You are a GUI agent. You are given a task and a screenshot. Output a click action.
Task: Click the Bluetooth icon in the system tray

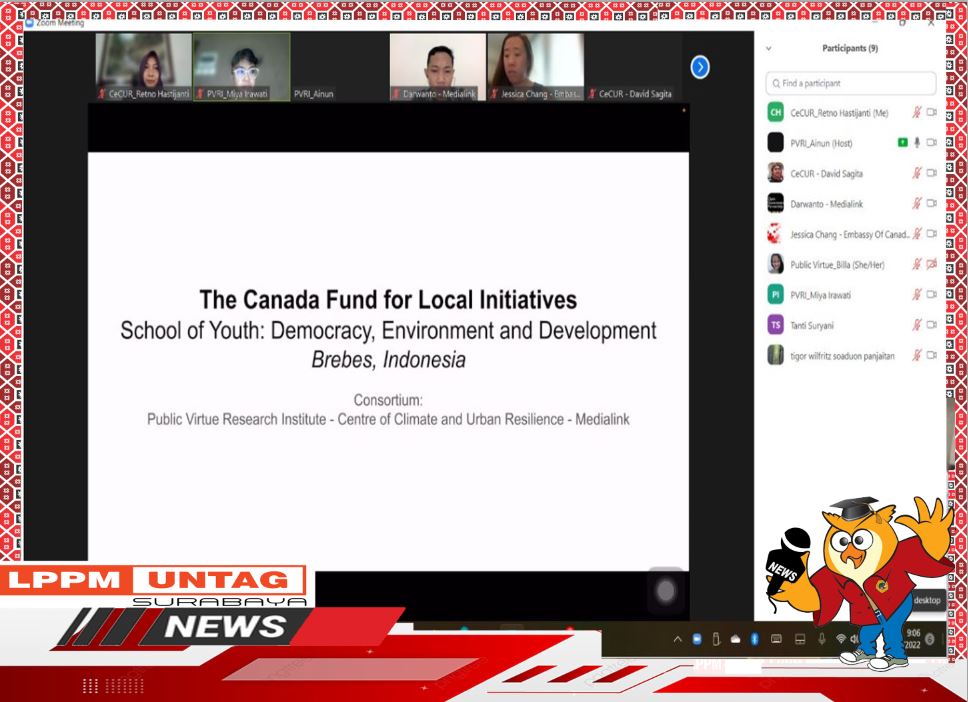tap(754, 640)
